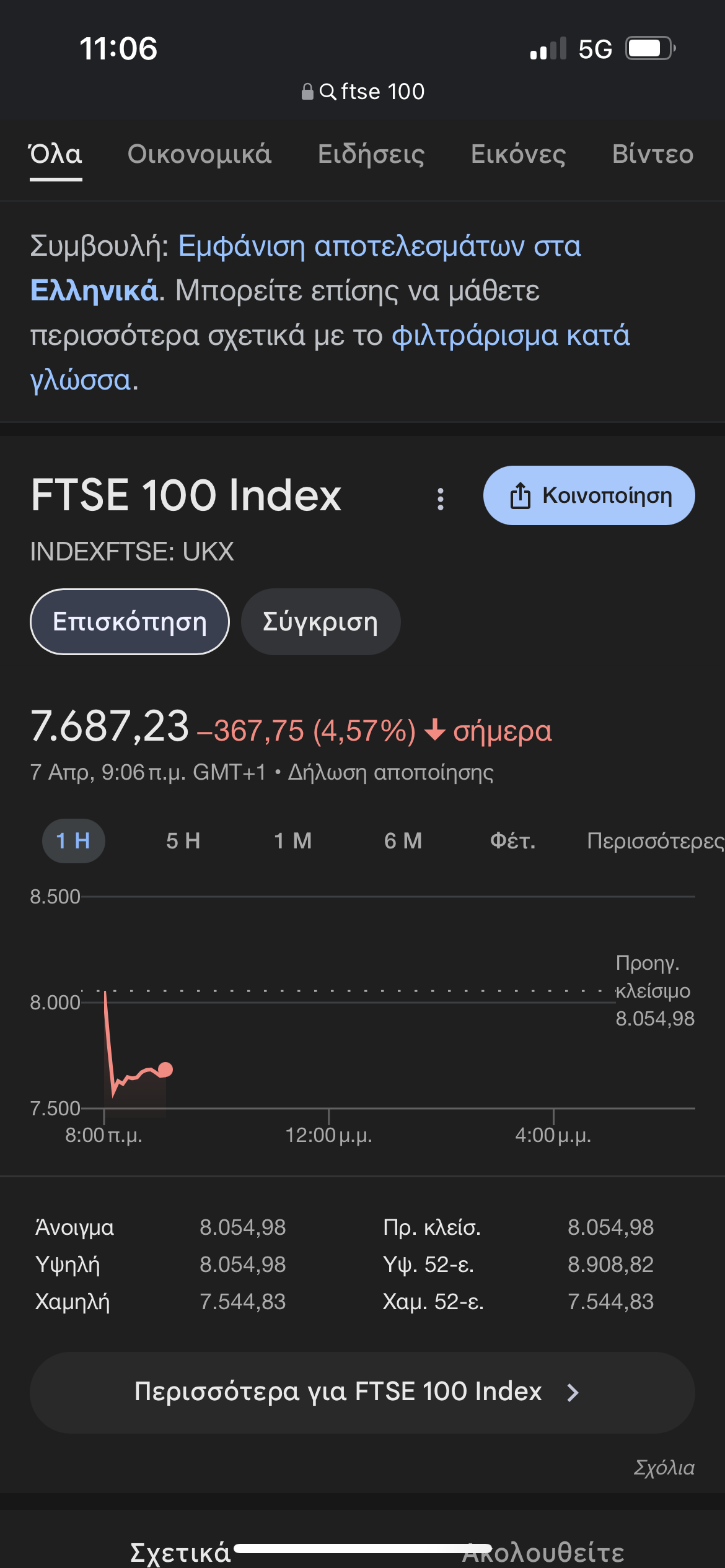This screenshot has height=1568, width=725.
Task: Select the 1 Η time range
Action: pyautogui.click(x=73, y=841)
